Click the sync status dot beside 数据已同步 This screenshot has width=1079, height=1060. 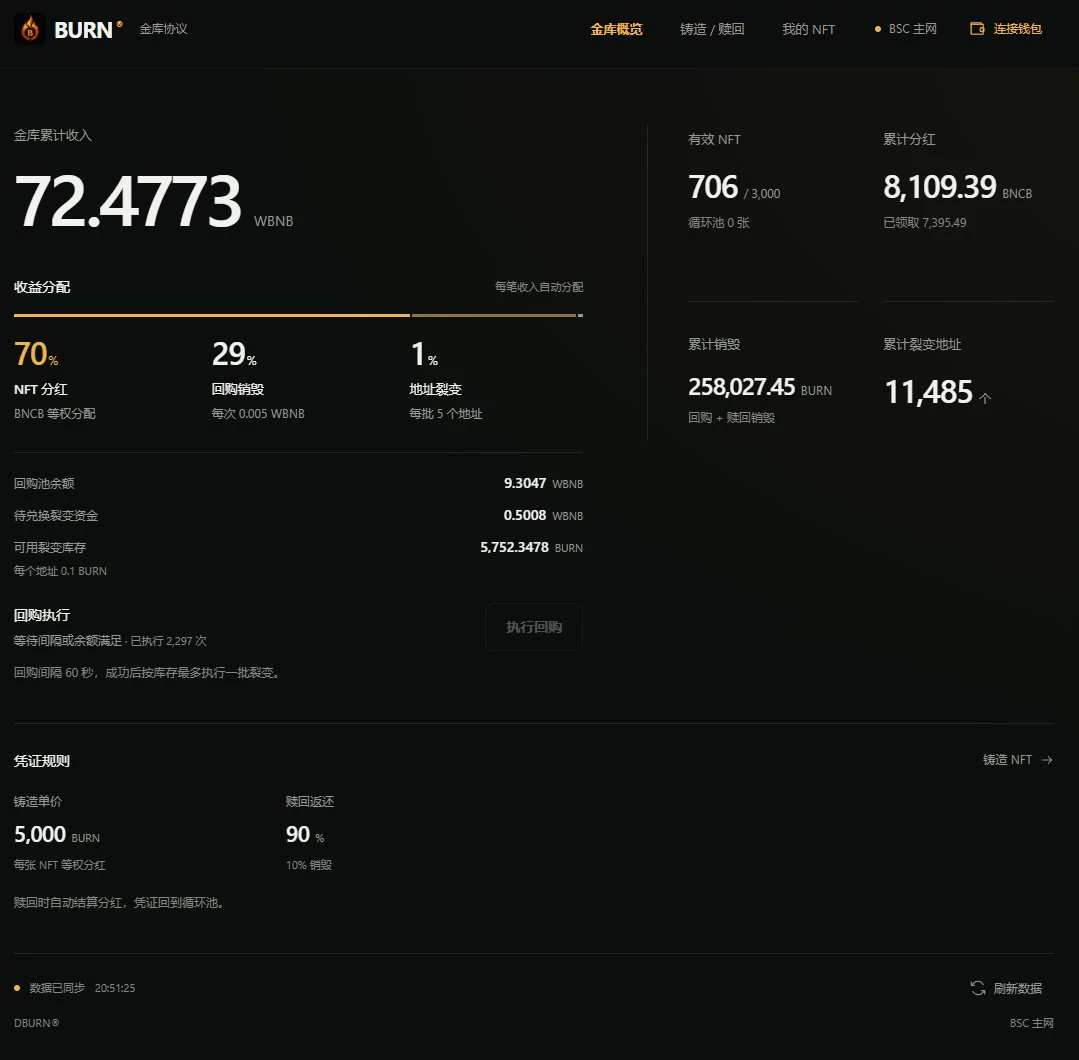[x=17, y=988]
